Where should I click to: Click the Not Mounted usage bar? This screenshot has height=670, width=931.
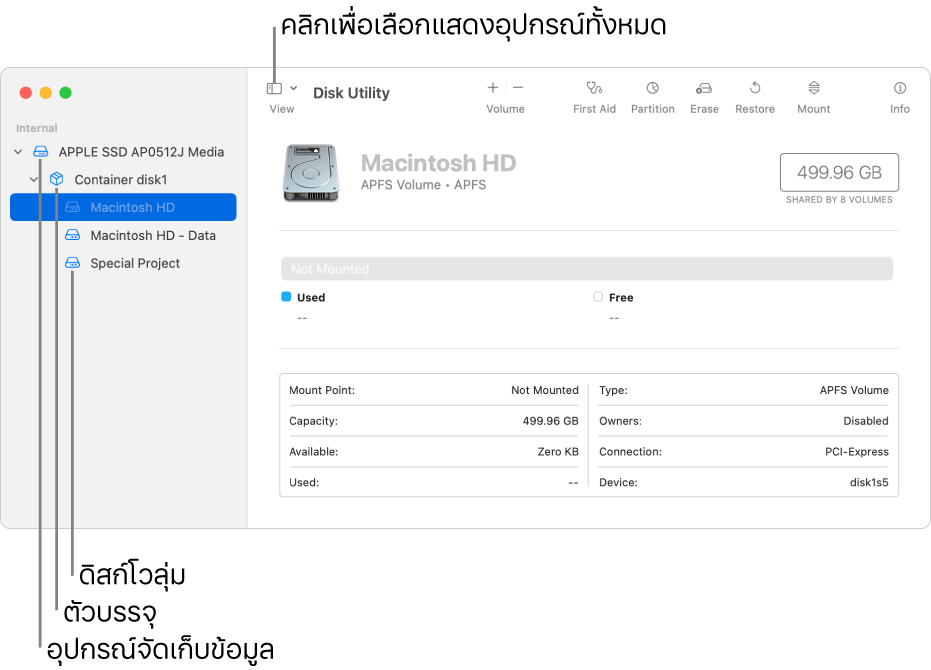click(x=587, y=268)
